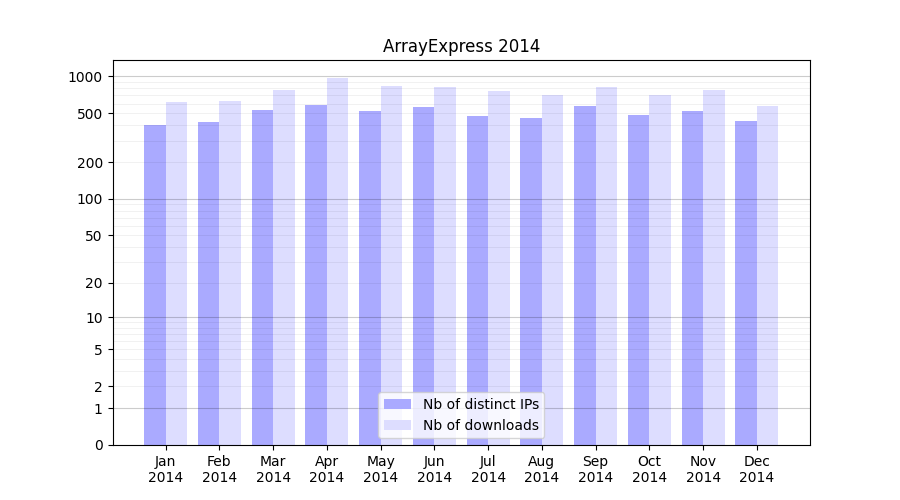This screenshot has height=500, width=900.
Task: Click the 0 y-axis tick label
Action: pos(98,445)
